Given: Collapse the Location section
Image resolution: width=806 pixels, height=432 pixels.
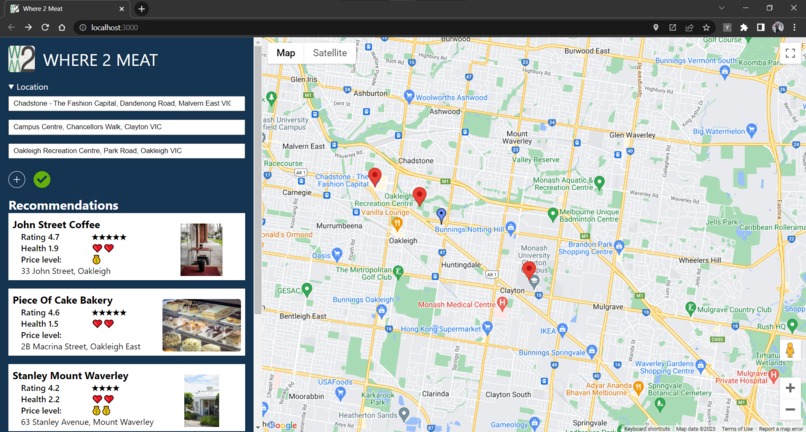Looking at the screenshot, I should click(x=28, y=87).
